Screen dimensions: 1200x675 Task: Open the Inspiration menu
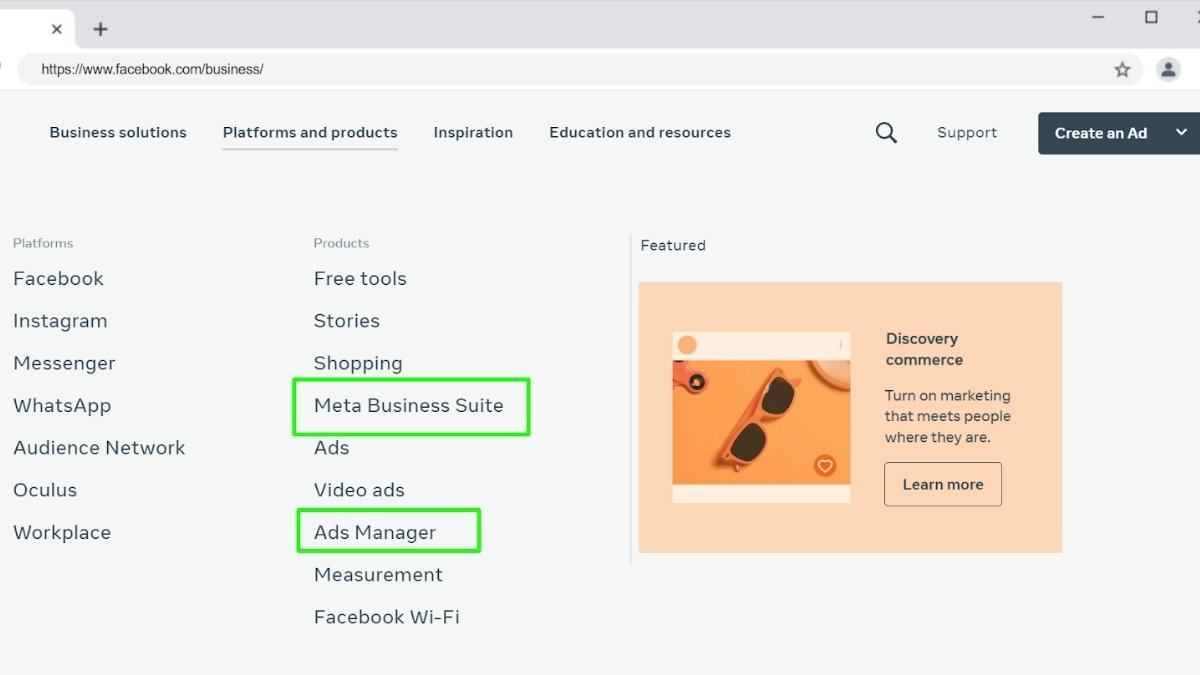click(473, 132)
